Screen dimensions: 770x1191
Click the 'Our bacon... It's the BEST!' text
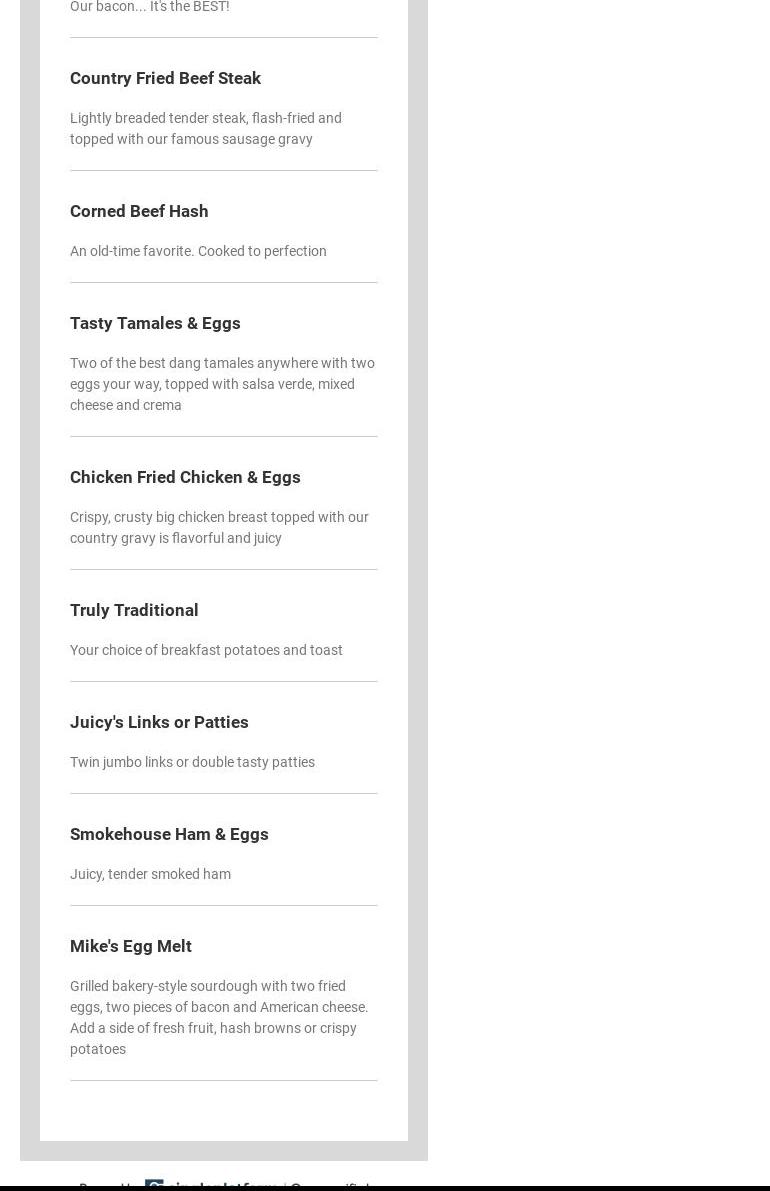(149, 7)
